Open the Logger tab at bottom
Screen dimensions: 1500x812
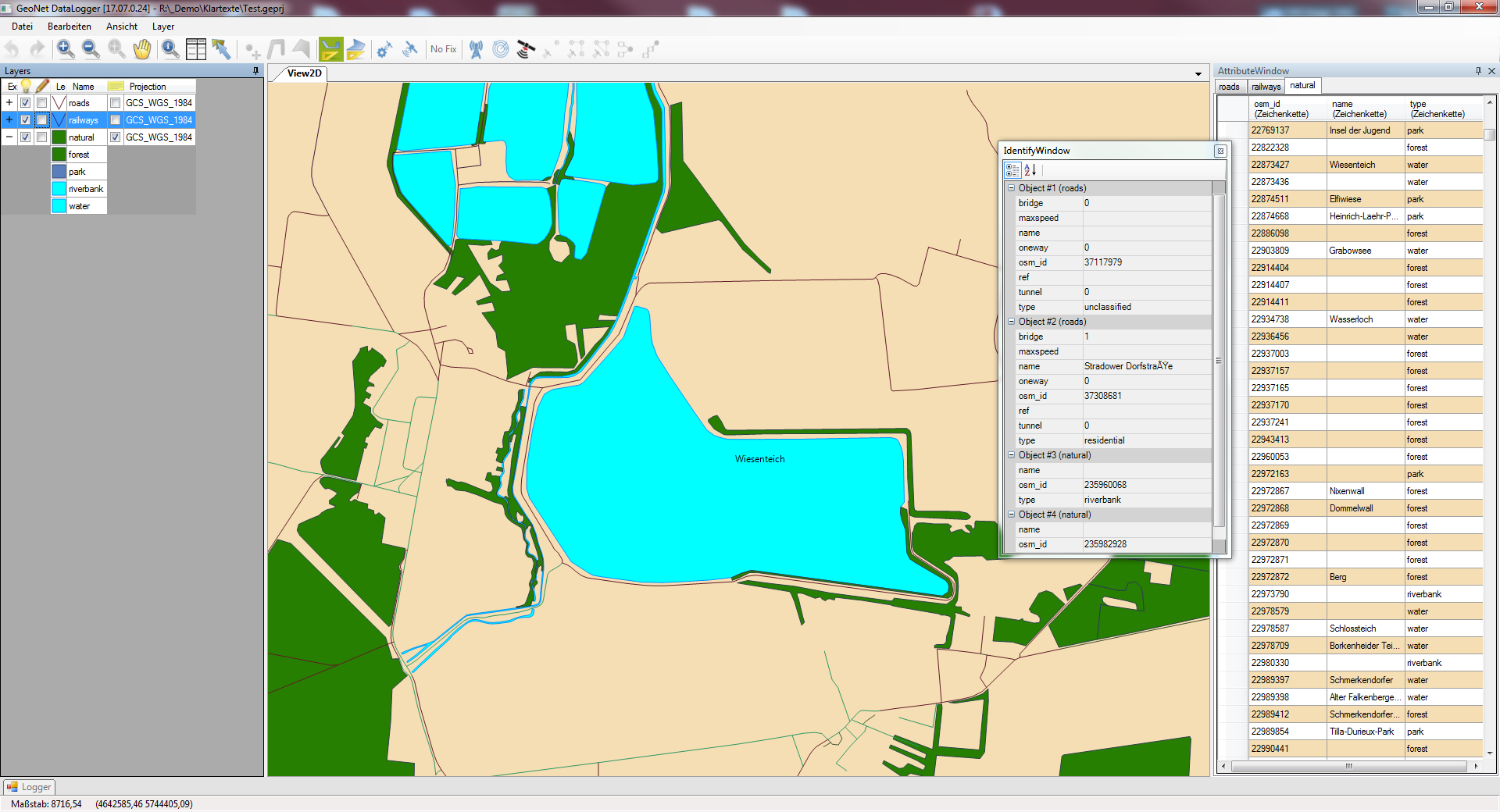pyautogui.click(x=30, y=787)
